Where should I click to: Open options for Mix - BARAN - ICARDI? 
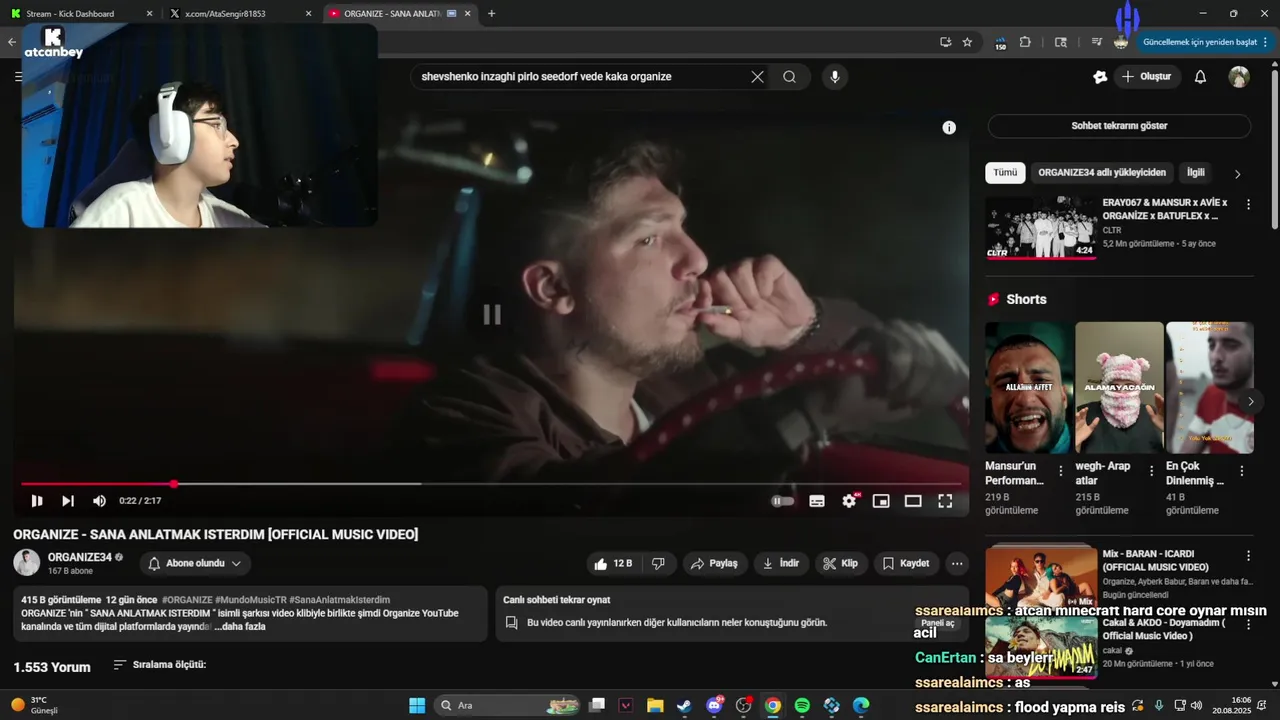[x=1248, y=555]
